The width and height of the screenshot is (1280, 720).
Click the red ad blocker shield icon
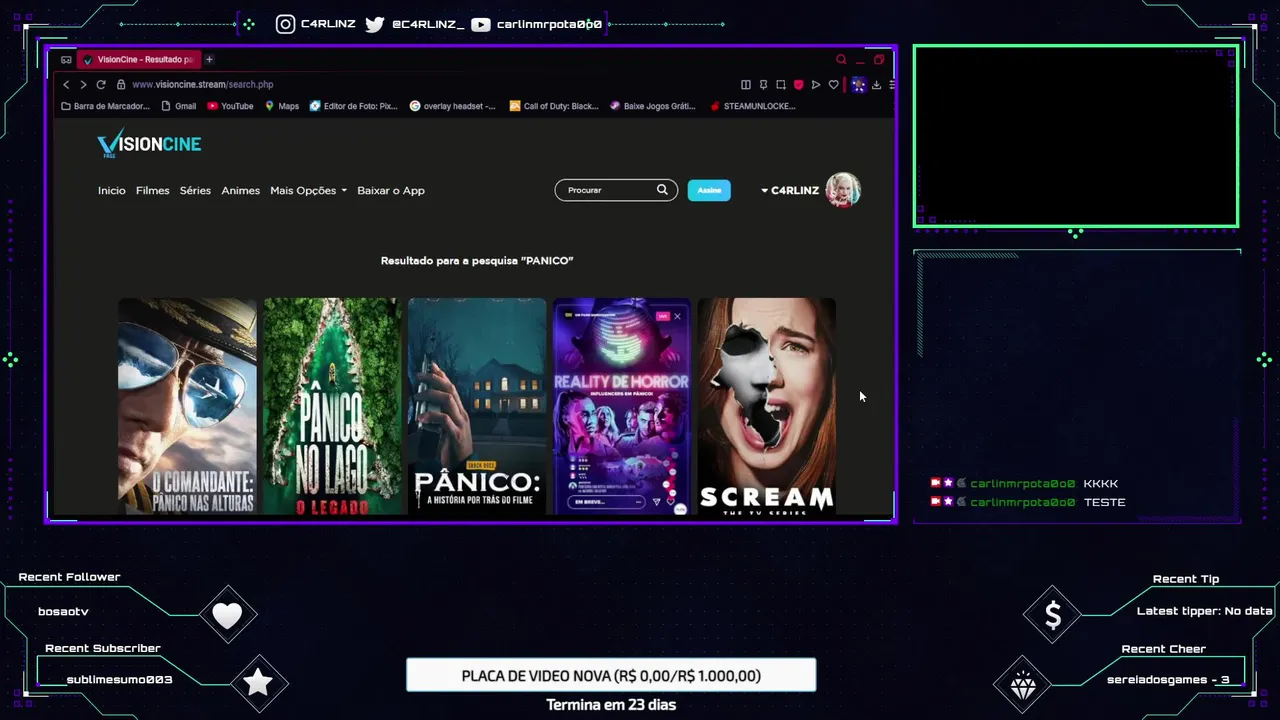(798, 85)
